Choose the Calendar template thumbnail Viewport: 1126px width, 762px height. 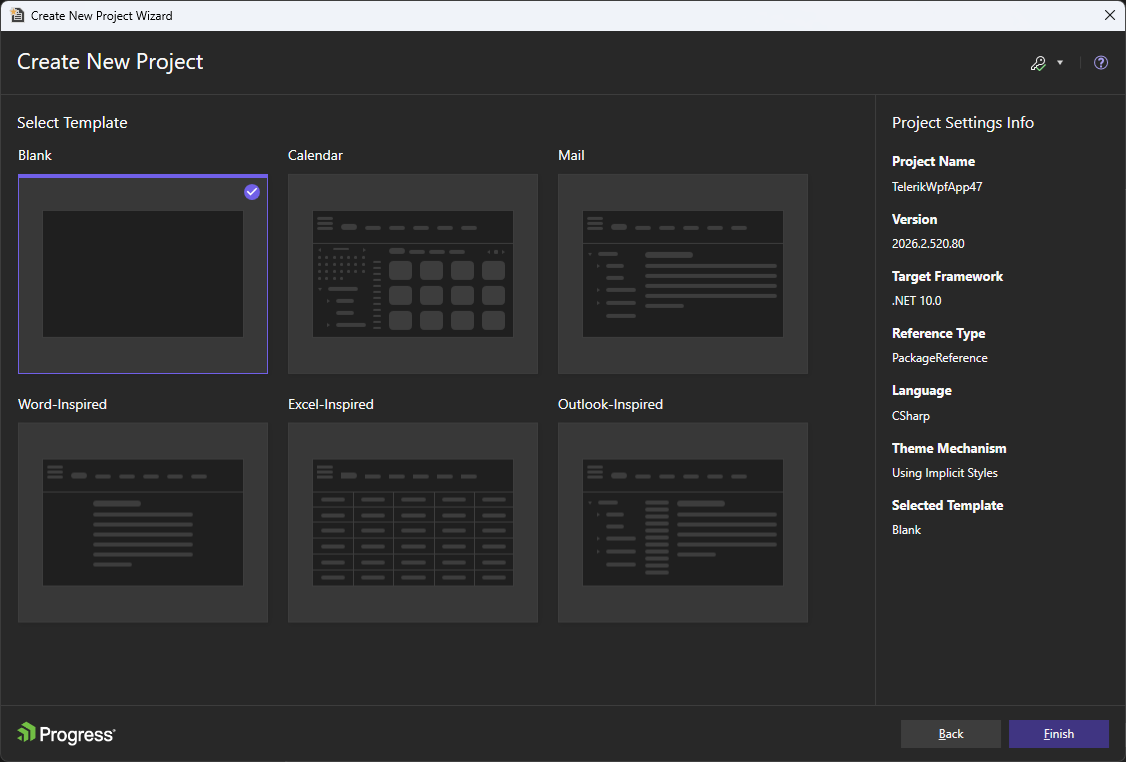(x=413, y=274)
